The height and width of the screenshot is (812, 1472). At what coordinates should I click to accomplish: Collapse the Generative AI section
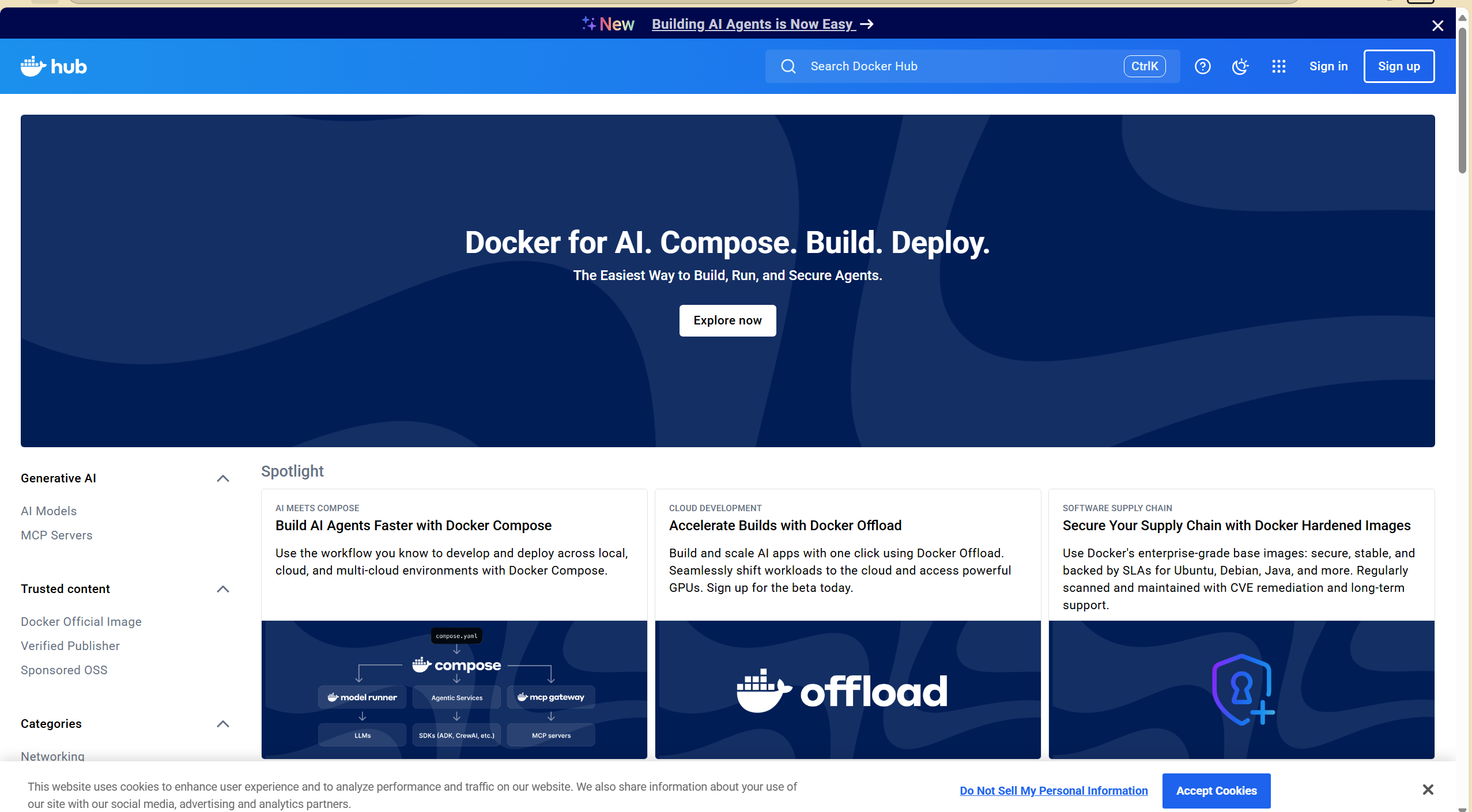223,478
